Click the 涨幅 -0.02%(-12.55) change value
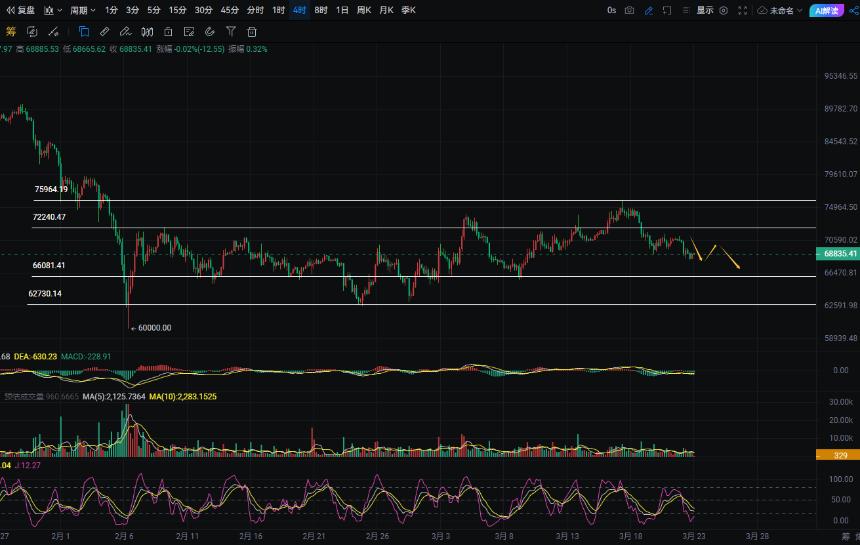Viewport: 860px width, 545px height. coord(190,49)
